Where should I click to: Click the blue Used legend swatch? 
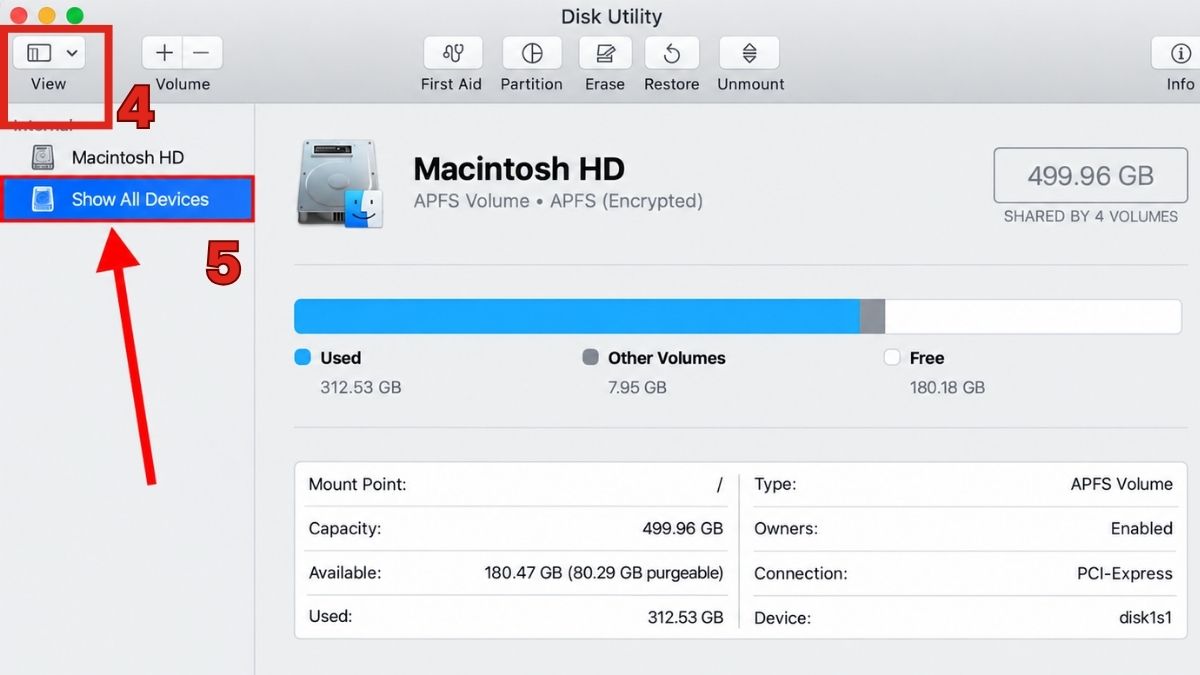(x=303, y=357)
